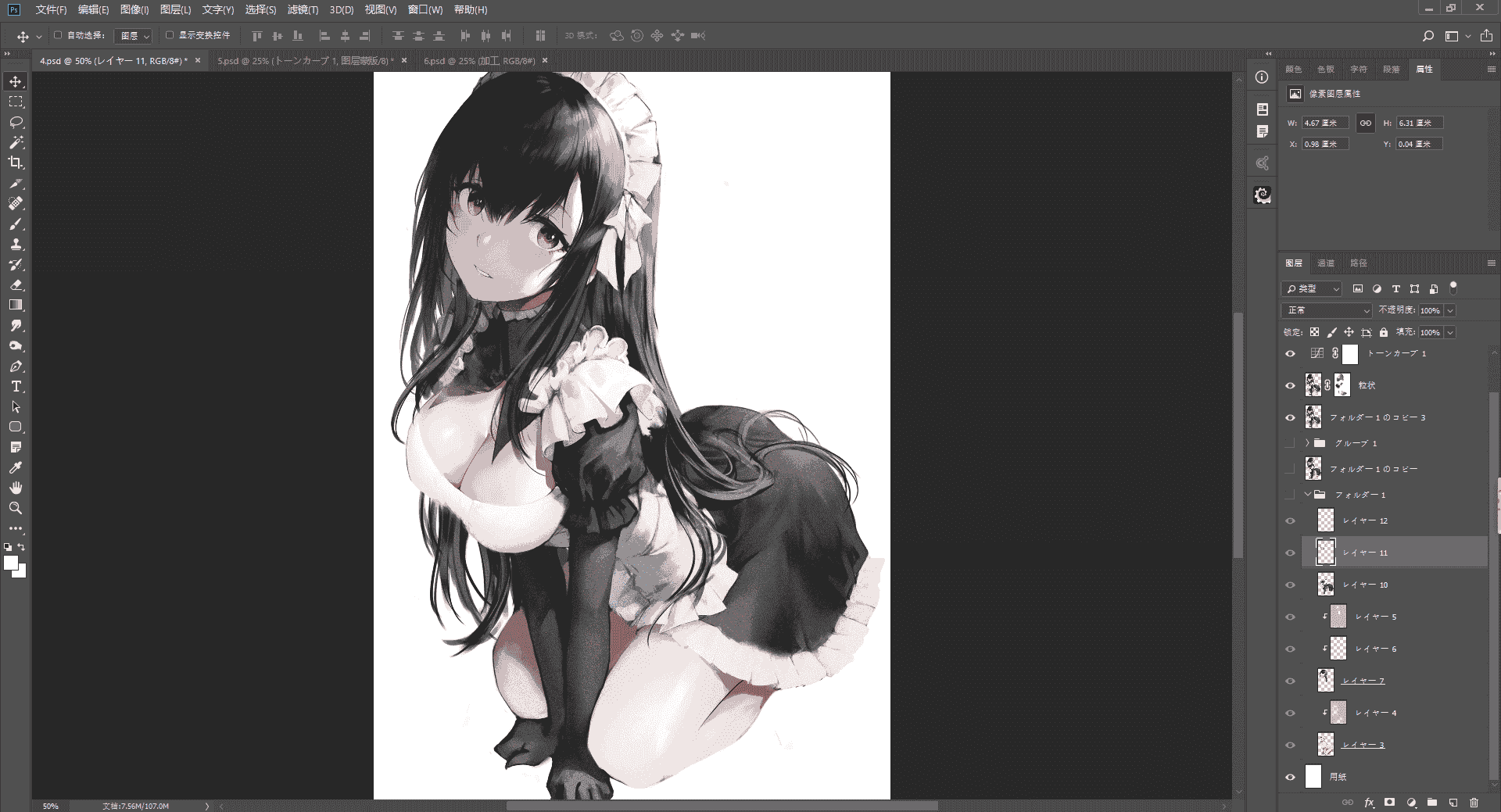Open the 不透明度 value dropdown
Image resolution: width=1501 pixels, height=812 pixels.
[x=1450, y=310]
